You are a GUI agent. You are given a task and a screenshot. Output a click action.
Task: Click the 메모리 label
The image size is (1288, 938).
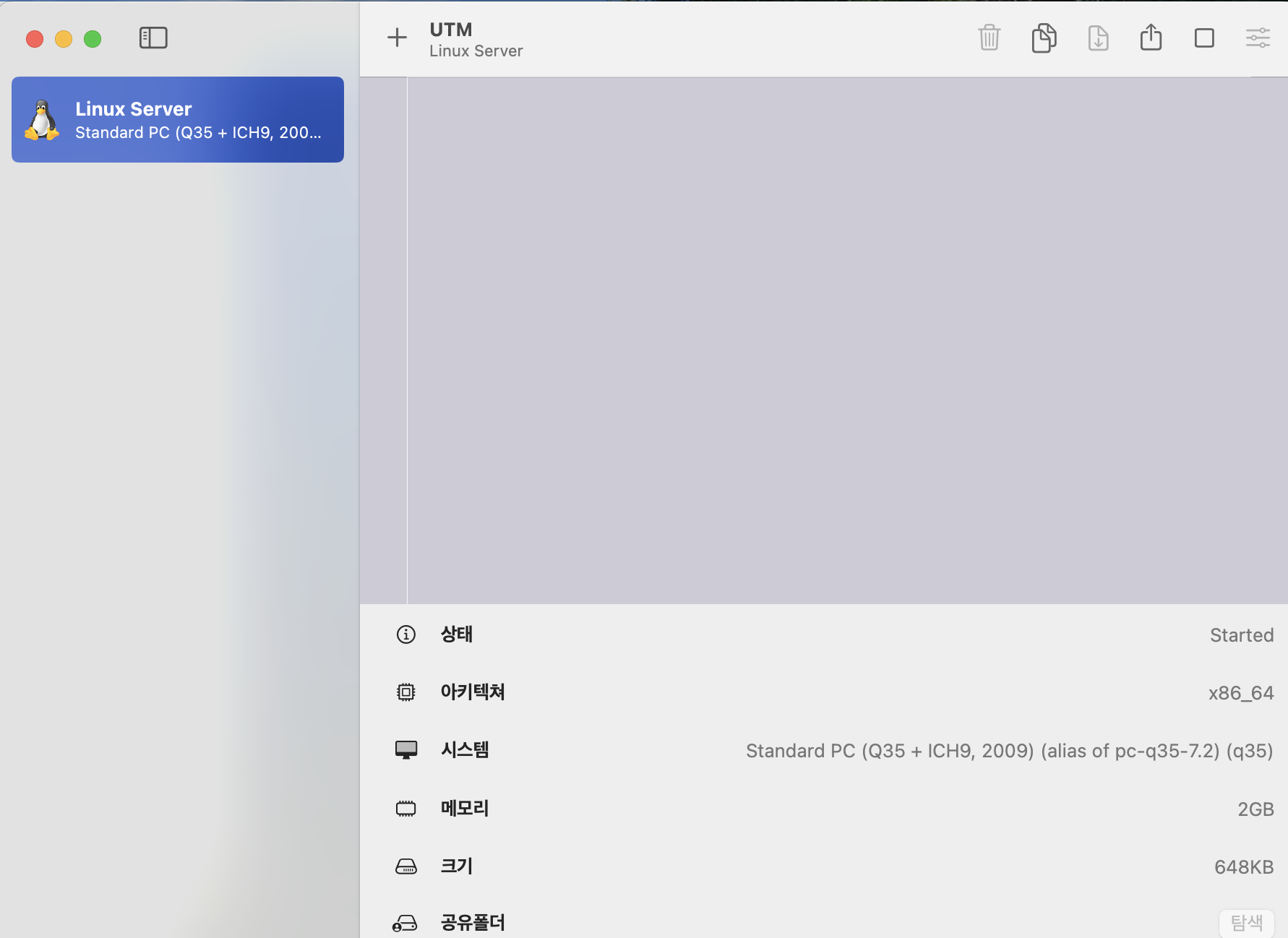(465, 808)
